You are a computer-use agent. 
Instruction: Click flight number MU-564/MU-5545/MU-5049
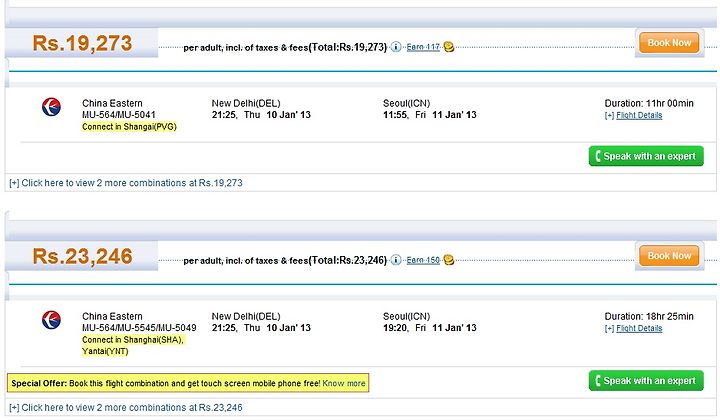[x=139, y=328]
